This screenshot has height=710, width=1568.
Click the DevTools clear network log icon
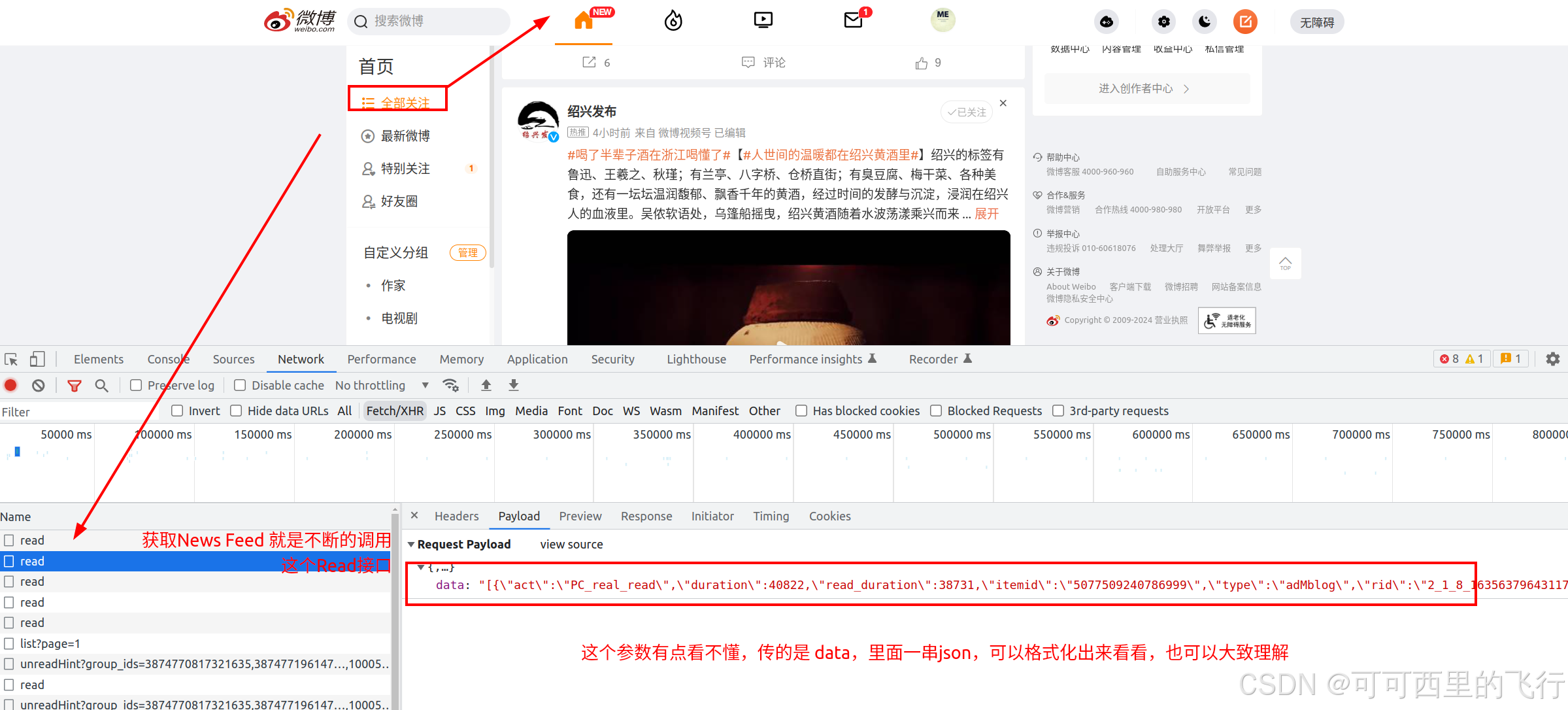39,386
